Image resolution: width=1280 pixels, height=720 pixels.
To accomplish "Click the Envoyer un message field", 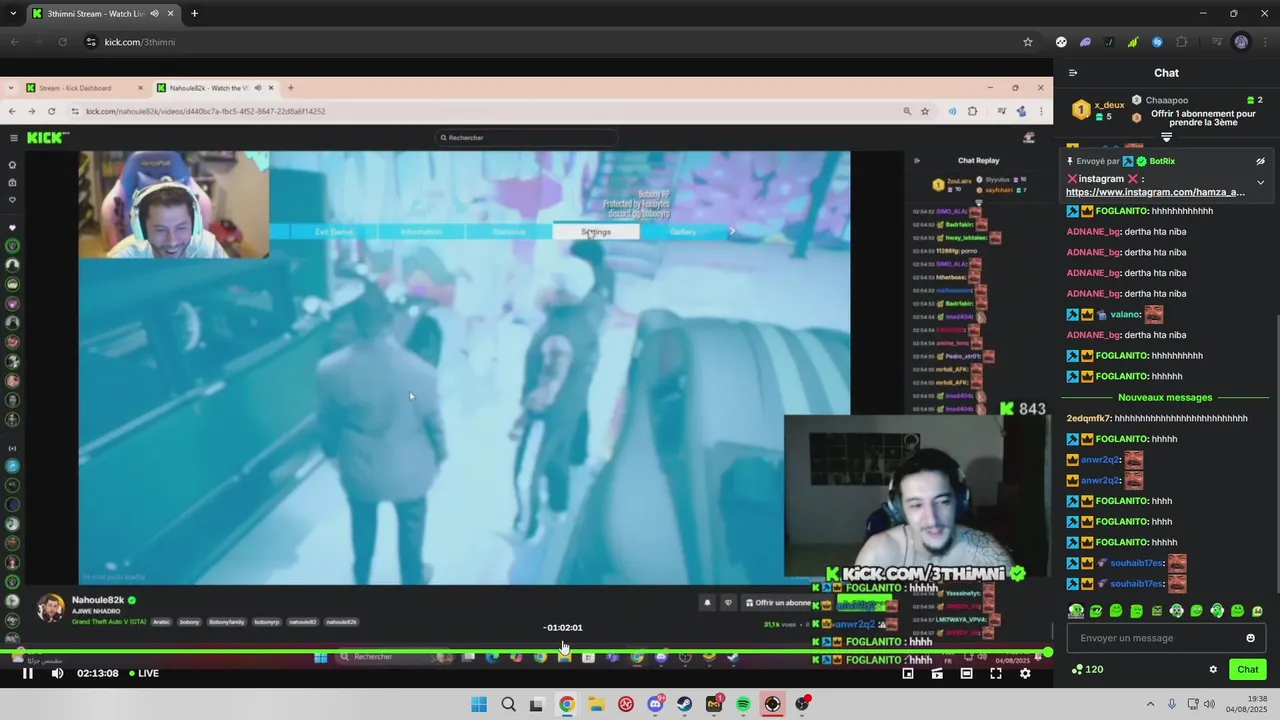I will pyautogui.click(x=1166, y=638).
